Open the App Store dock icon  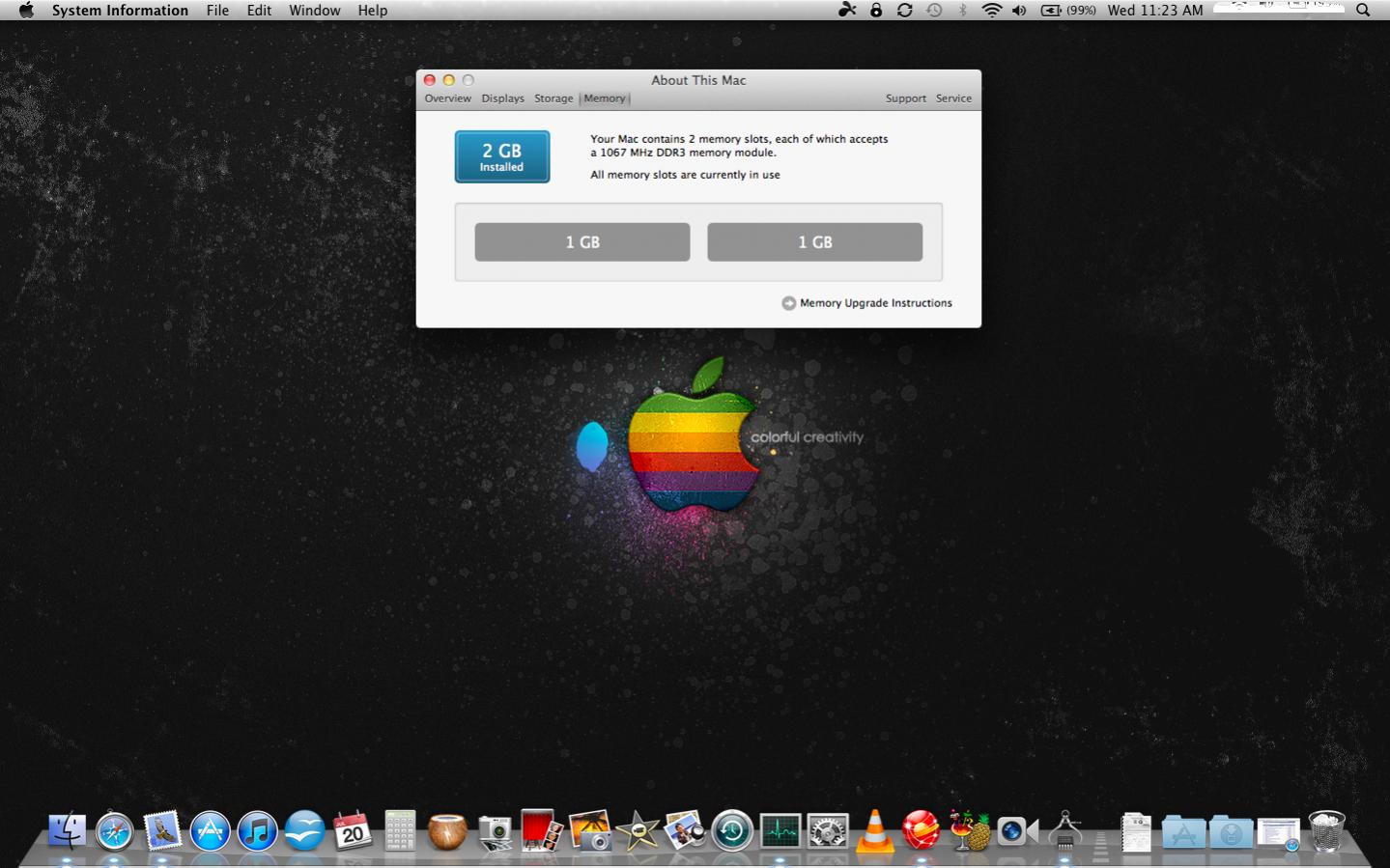[210, 831]
